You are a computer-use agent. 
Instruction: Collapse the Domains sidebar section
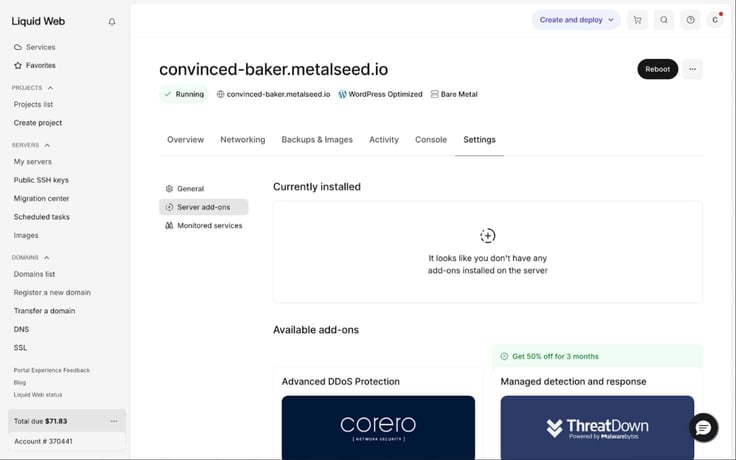[46, 257]
